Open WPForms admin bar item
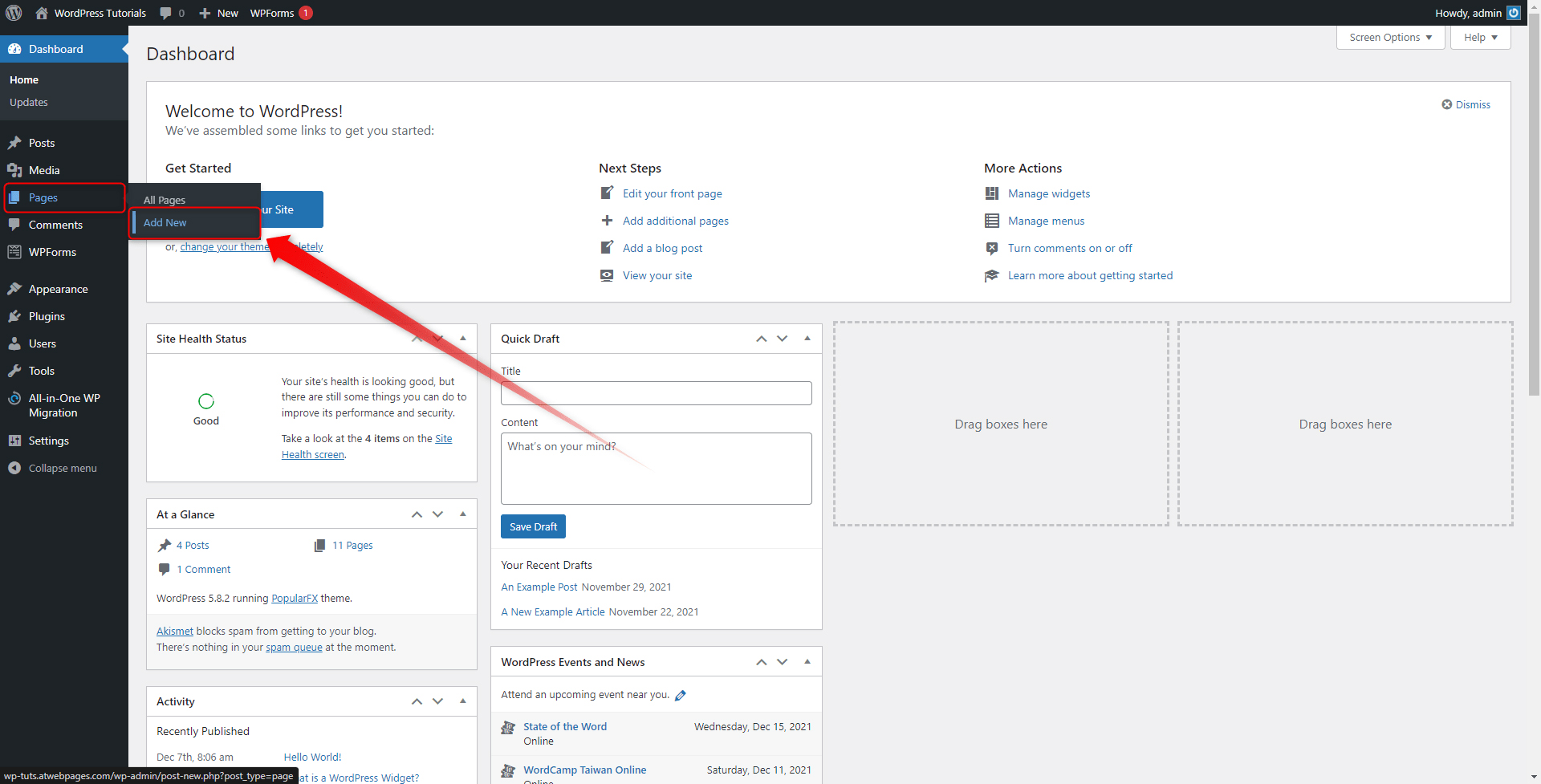Screen dimensions: 1541x784 click(281, 13)
